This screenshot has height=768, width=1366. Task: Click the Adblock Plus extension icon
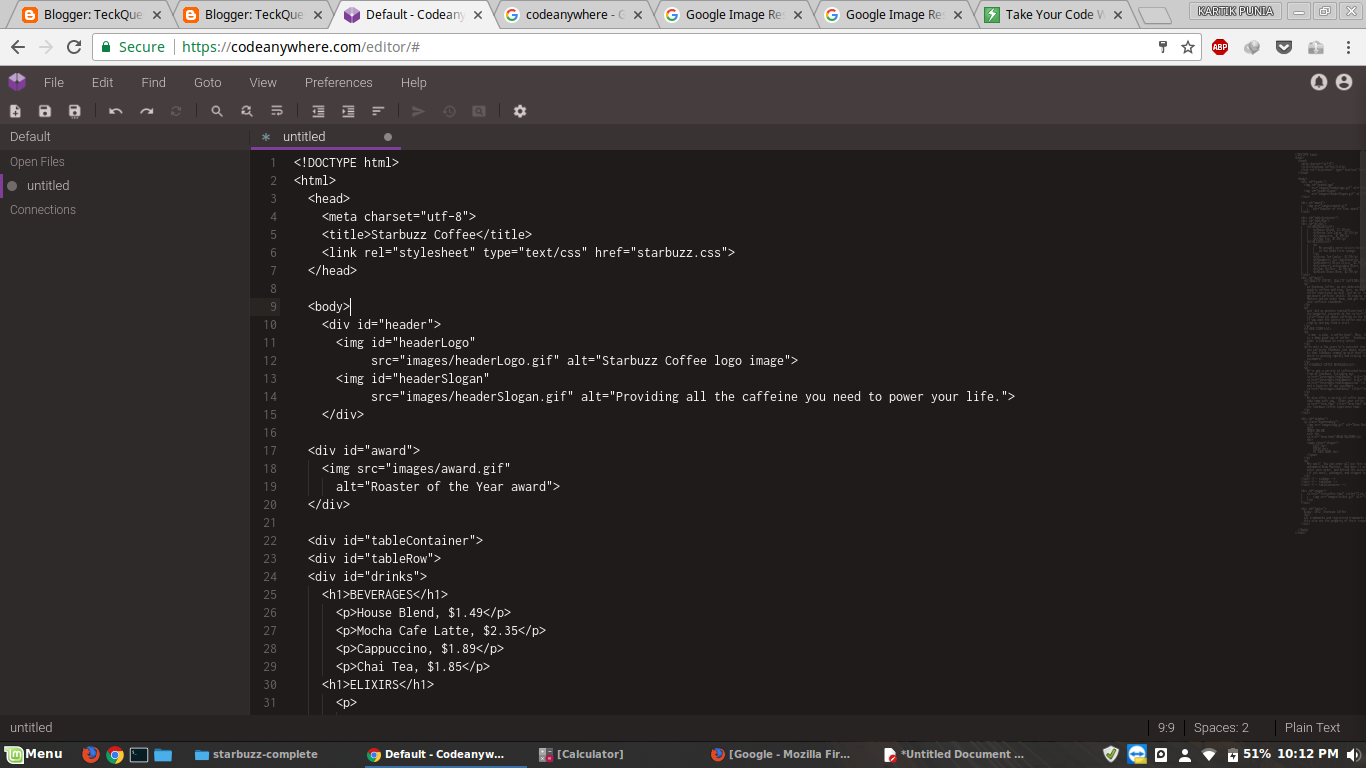(x=1220, y=47)
